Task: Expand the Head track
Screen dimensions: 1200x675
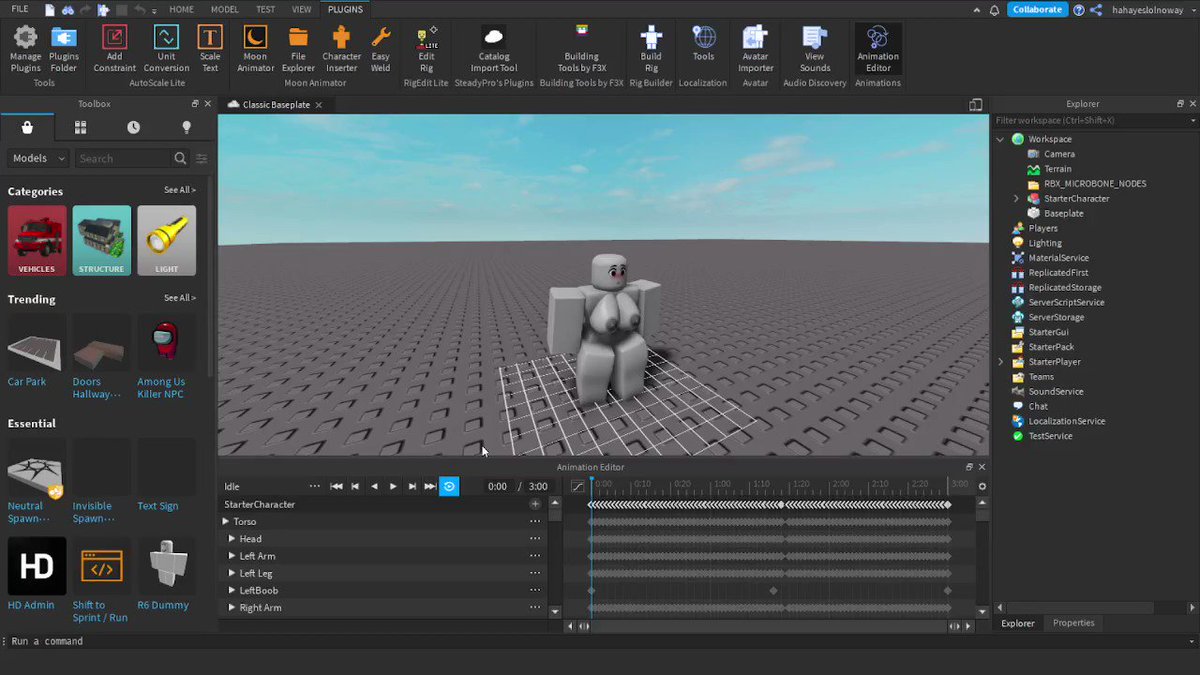Action: point(232,538)
